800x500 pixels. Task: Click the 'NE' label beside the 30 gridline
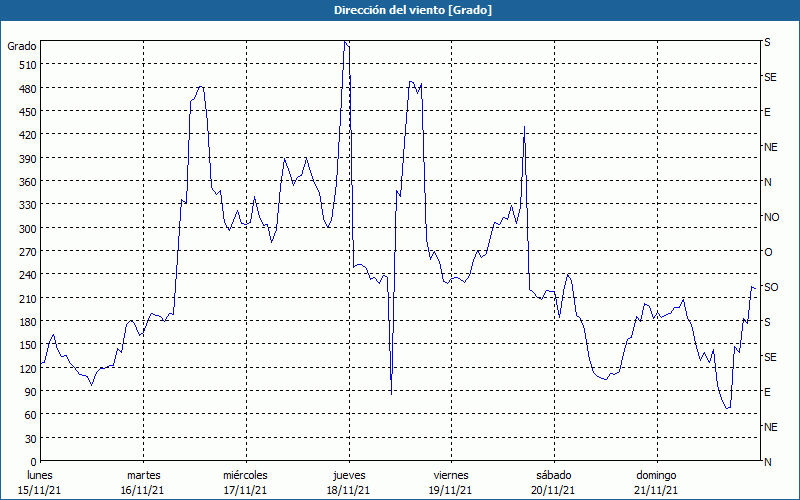click(x=771, y=427)
